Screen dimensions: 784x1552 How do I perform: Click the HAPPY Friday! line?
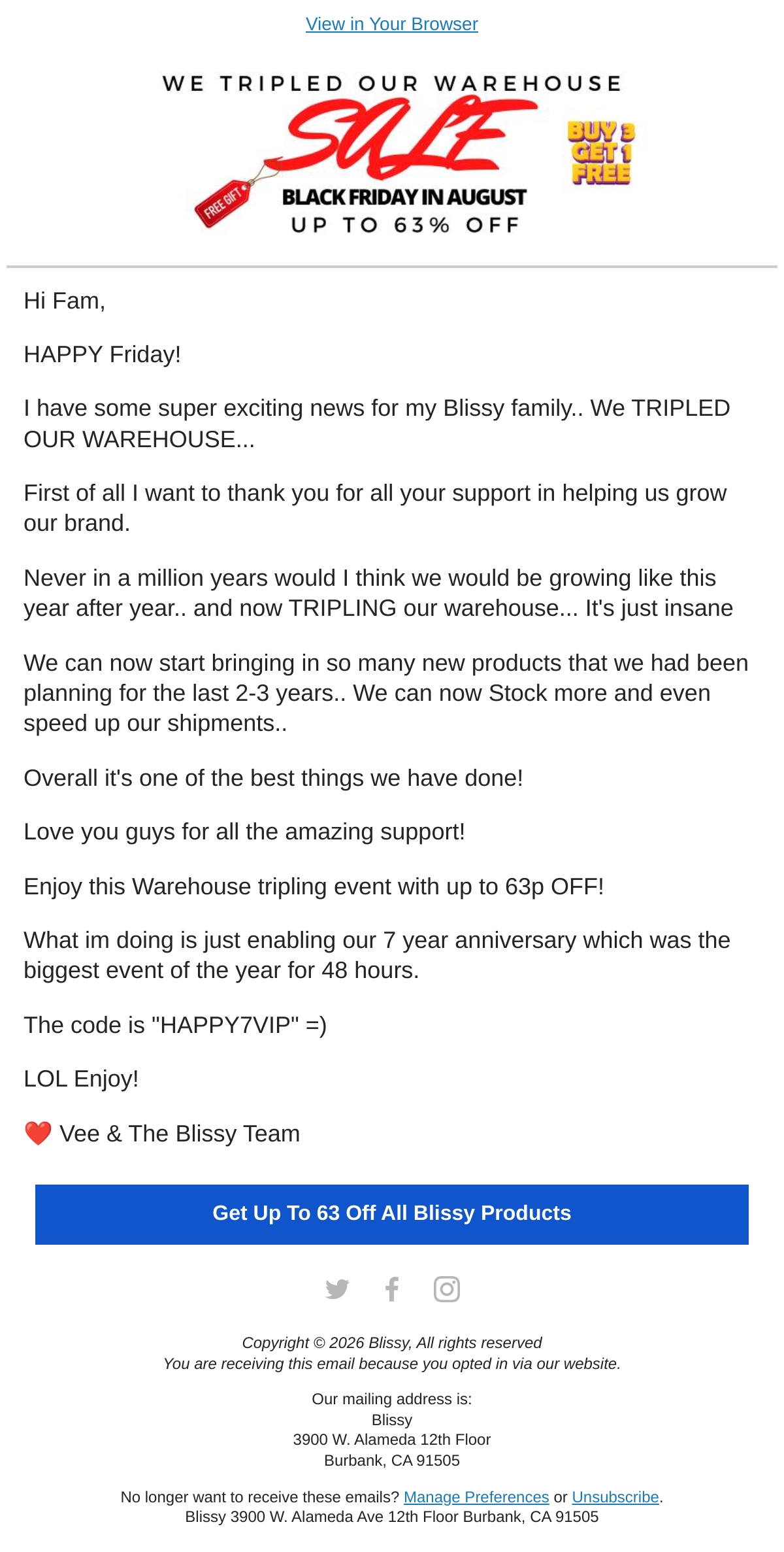[x=103, y=354]
